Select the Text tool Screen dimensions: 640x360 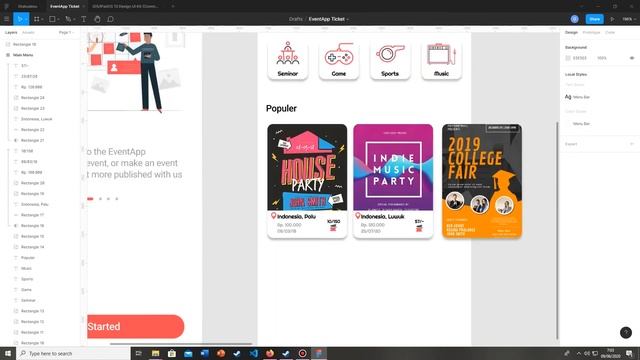[x=84, y=19]
